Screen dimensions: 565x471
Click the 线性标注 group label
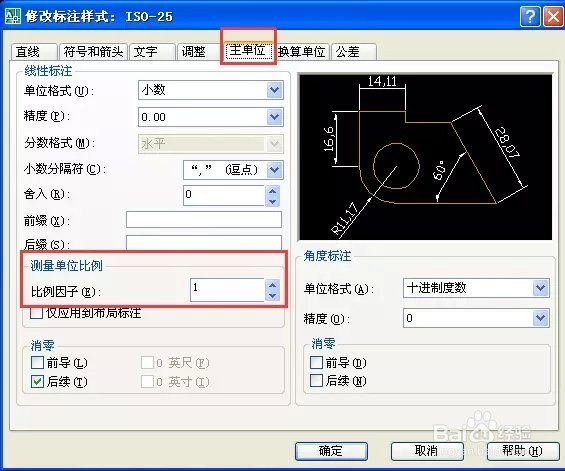[x=48, y=71]
